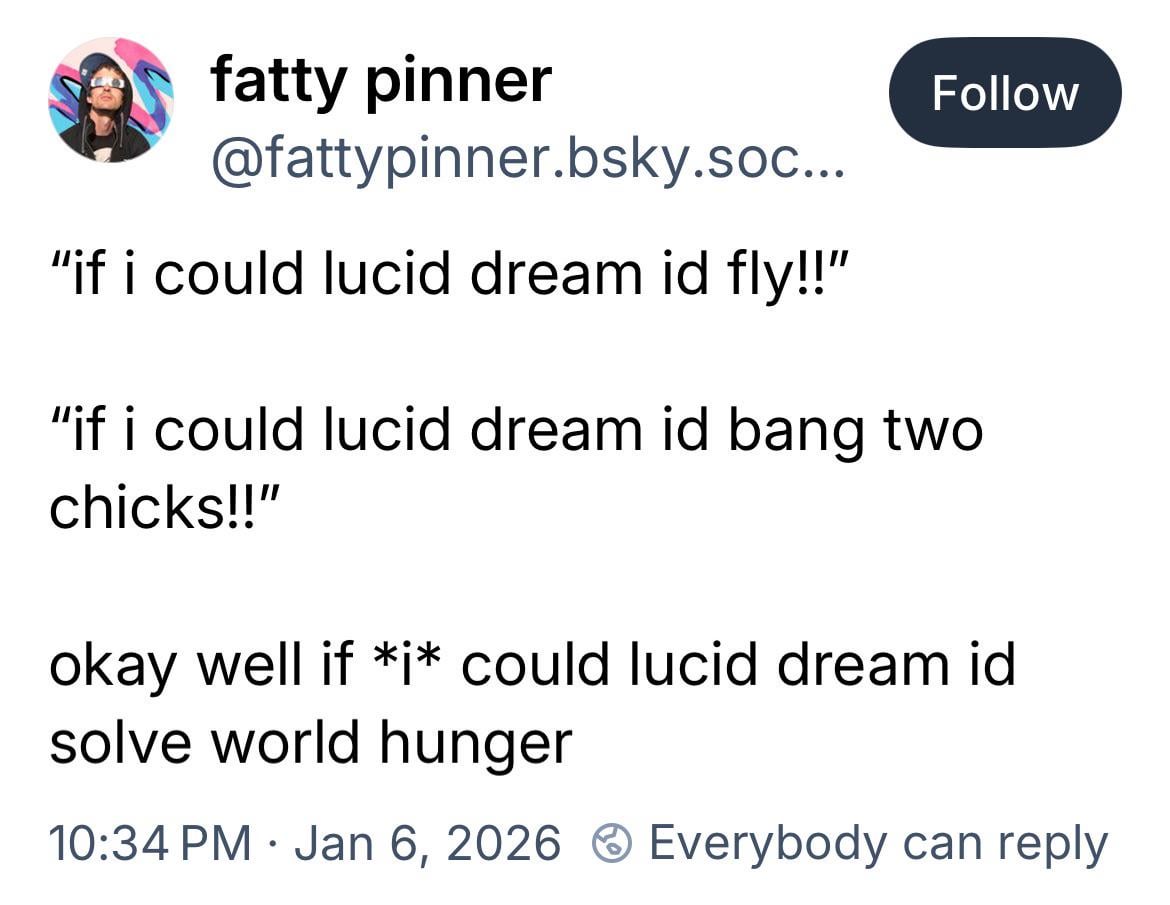The image size is (1170, 905).
Task: Click the "solve world hunger" text
Action: pyautogui.click(x=310, y=741)
